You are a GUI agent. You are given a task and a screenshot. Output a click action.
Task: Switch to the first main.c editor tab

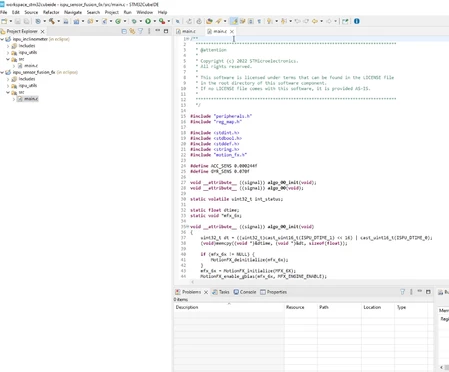(x=186, y=31)
